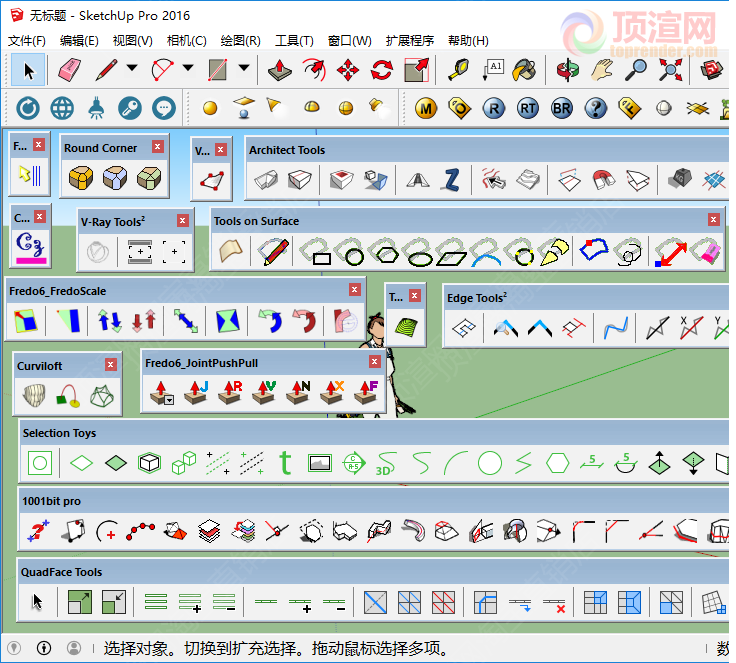736x663 pixels.
Task: Select the V Vector Push Pull tool
Action: (264, 393)
